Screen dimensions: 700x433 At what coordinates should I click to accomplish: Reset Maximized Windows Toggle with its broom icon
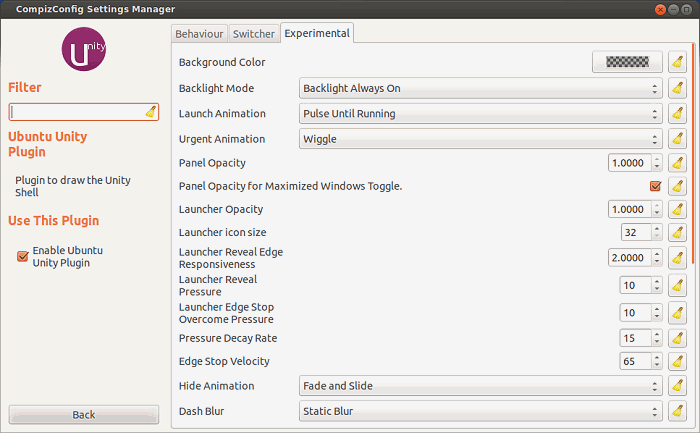click(677, 186)
